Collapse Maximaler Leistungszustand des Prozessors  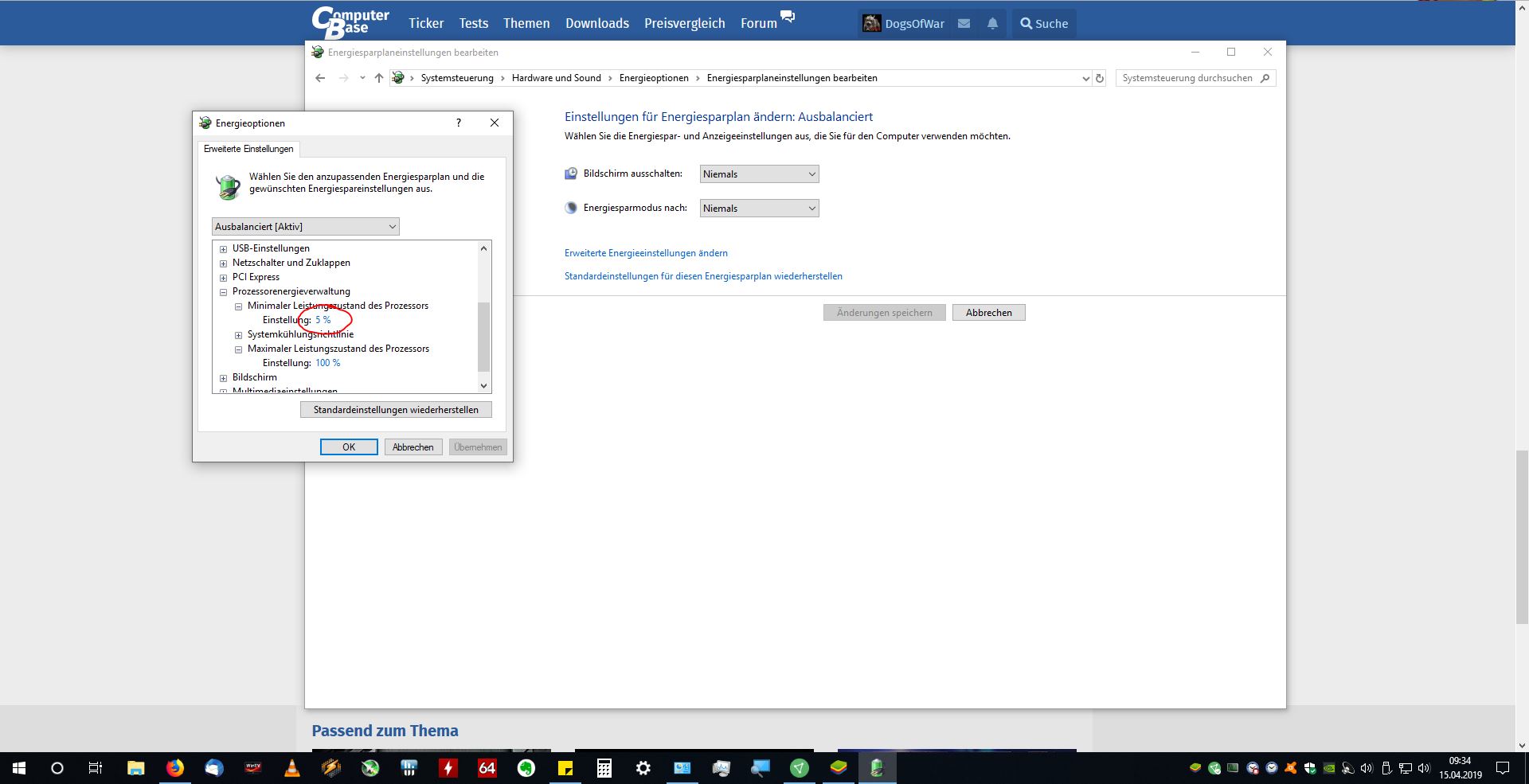click(x=238, y=349)
